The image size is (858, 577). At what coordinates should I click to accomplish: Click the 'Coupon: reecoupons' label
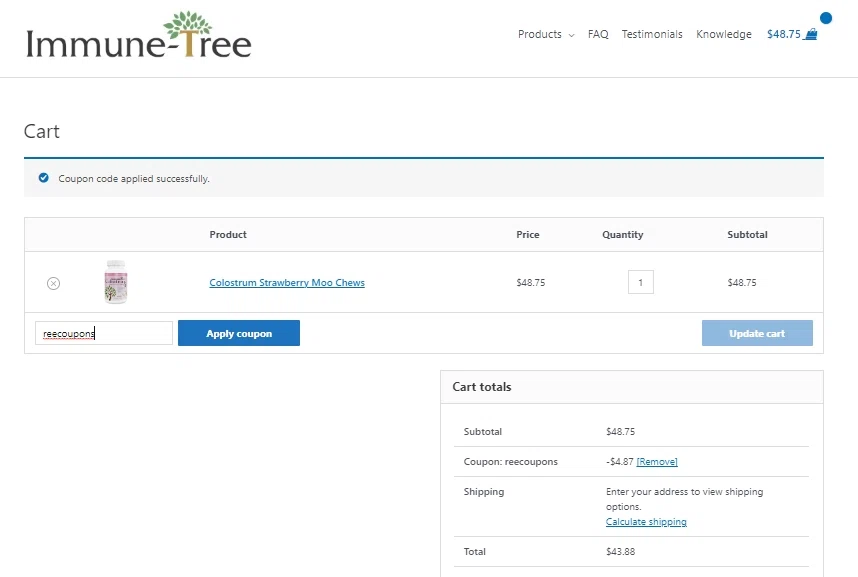click(511, 461)
